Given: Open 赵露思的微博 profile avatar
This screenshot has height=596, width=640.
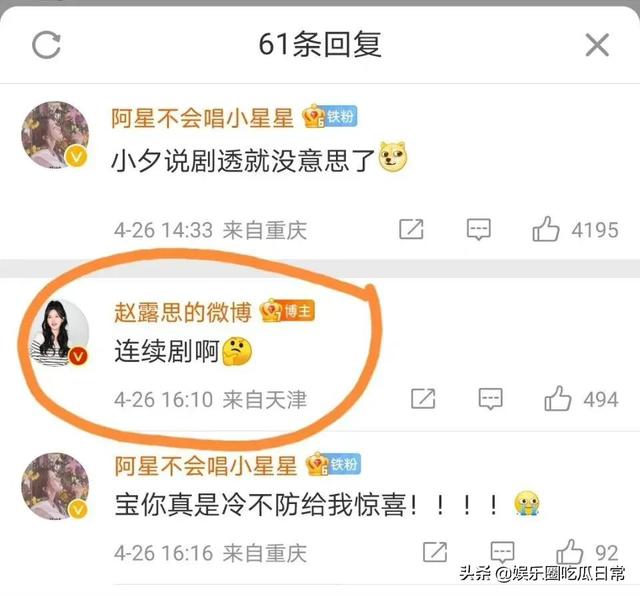Looking at the screenshot, I should [60, 333].
